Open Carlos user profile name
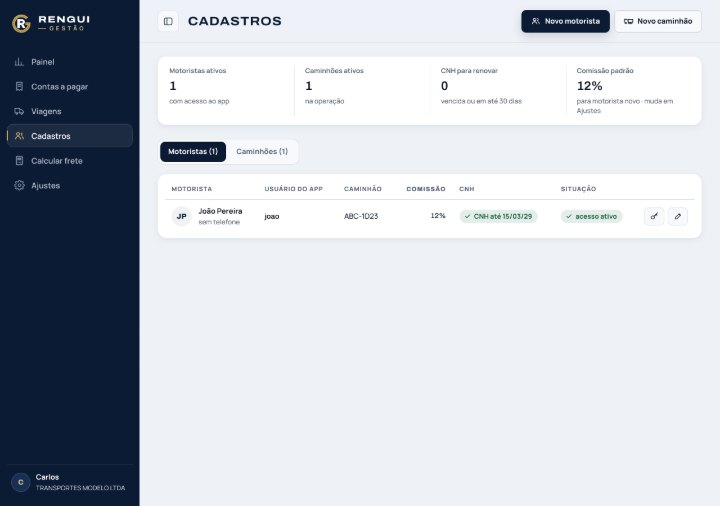 tap(47, 477)
